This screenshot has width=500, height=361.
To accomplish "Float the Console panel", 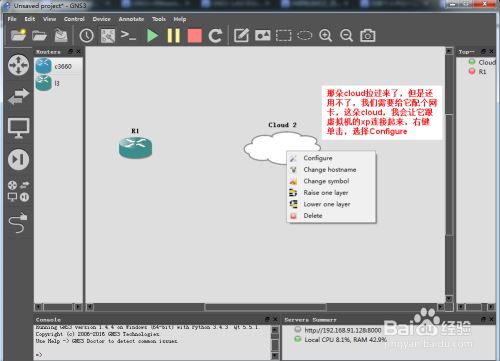I will click(x=267, y=319).
